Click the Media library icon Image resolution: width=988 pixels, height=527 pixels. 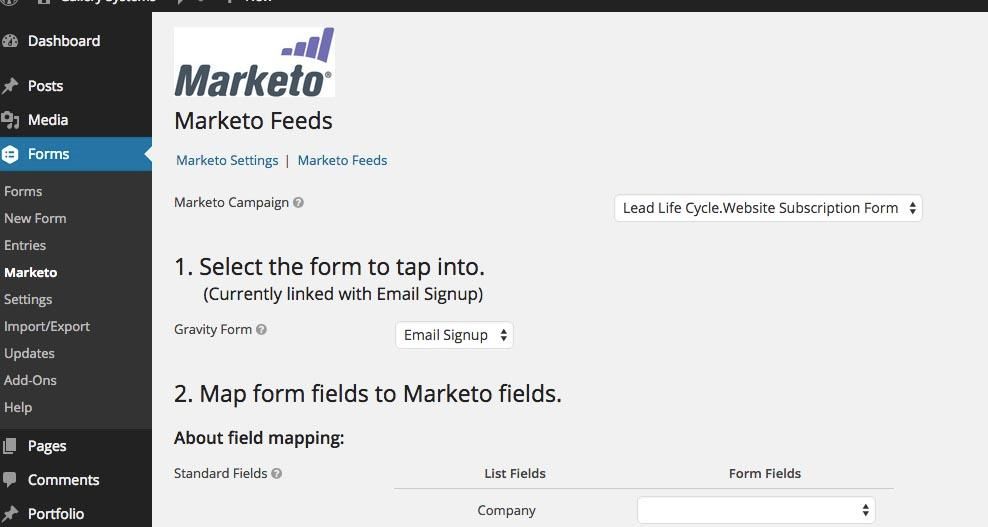[9, 120]
